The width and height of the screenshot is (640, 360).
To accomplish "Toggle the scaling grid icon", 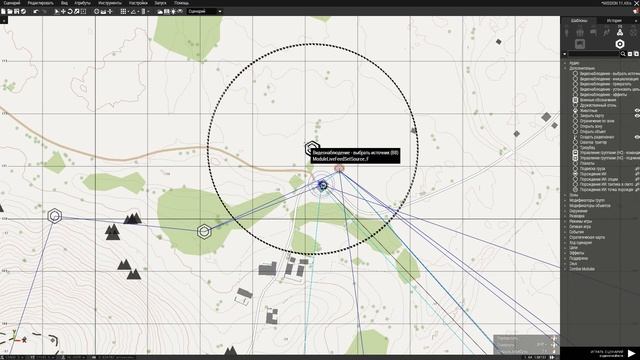I will [143, 11].
